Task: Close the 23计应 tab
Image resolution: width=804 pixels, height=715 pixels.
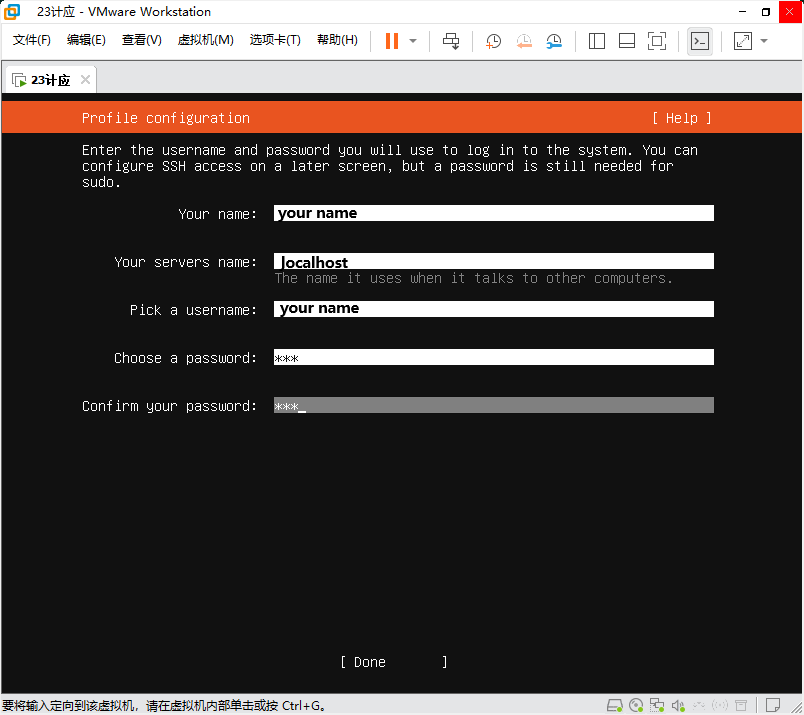Action: [86, 80]
